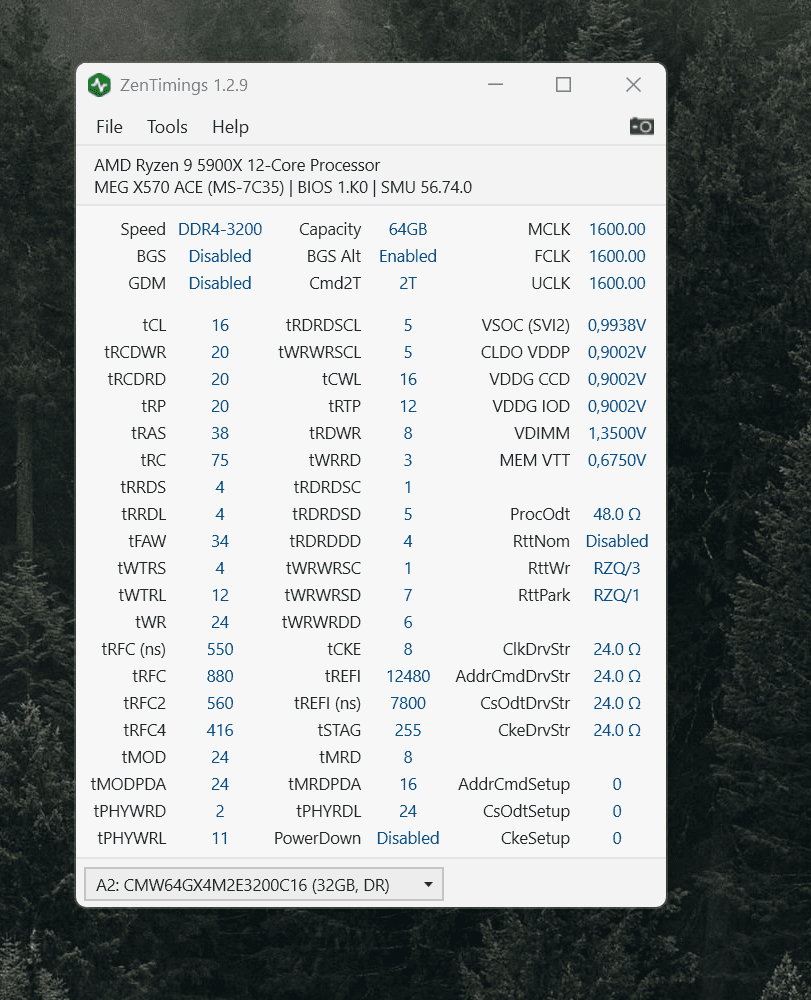Click the AMD Ryzen 9 5900X processor name
The width and height of the screenshot is (811, 1000).
coord(237,165)
